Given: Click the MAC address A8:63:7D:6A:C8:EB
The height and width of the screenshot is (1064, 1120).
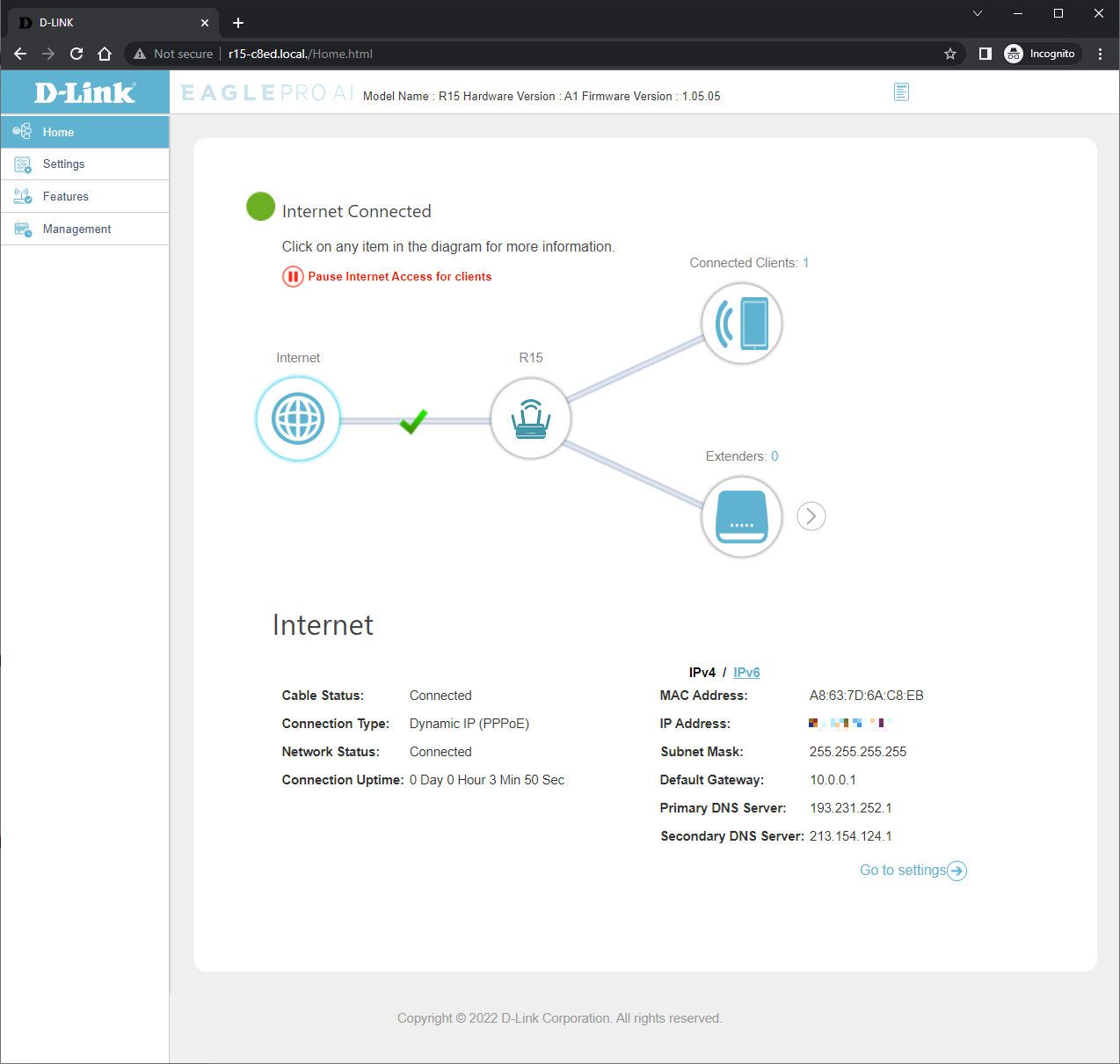Looking at the screenshot, I should (867, 696).
